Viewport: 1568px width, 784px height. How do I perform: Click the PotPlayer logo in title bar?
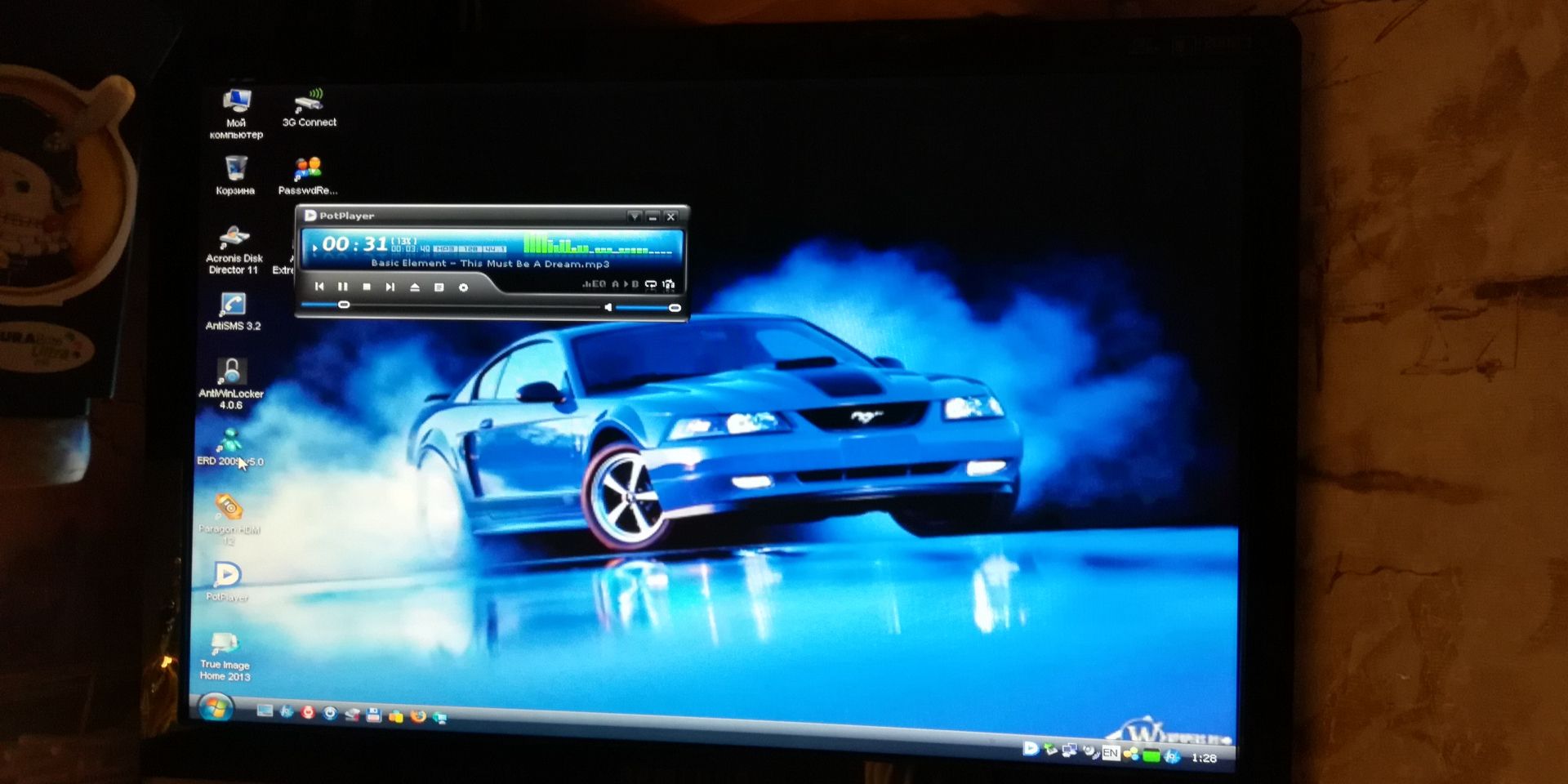pos(310,215)
